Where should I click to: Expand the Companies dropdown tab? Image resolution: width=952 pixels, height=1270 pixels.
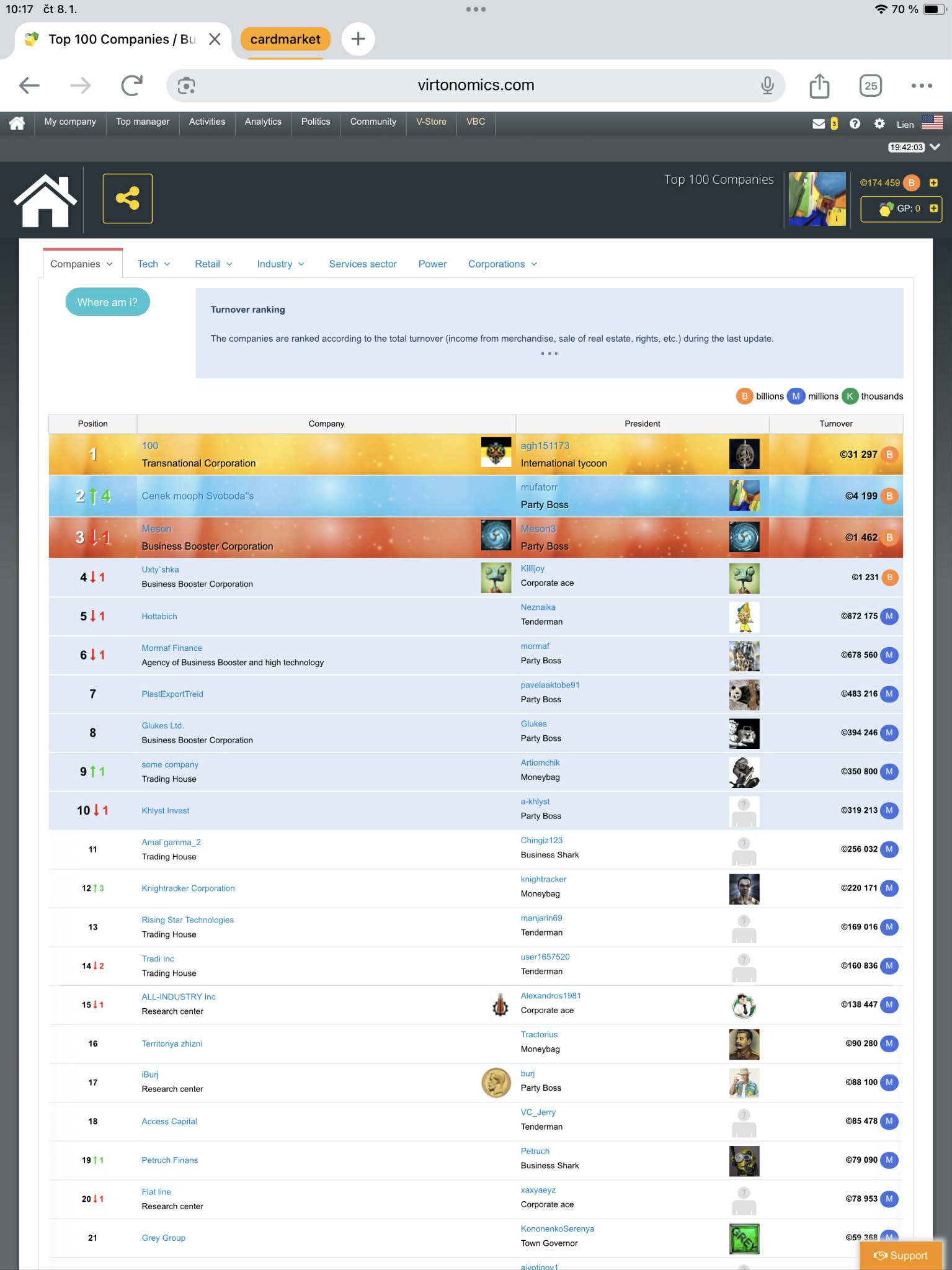coord(82,264)
